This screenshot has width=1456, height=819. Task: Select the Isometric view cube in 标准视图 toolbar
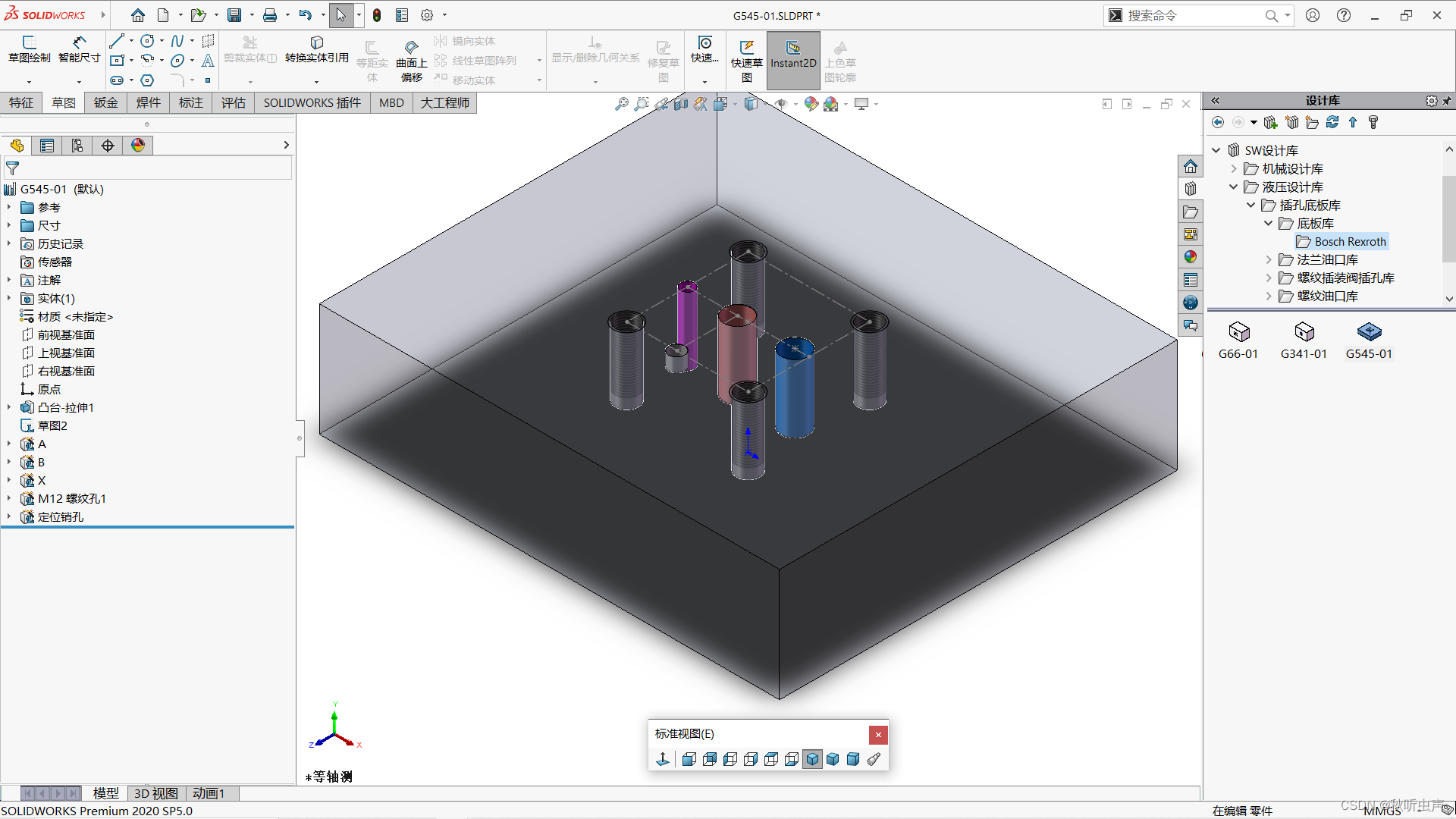812,759
